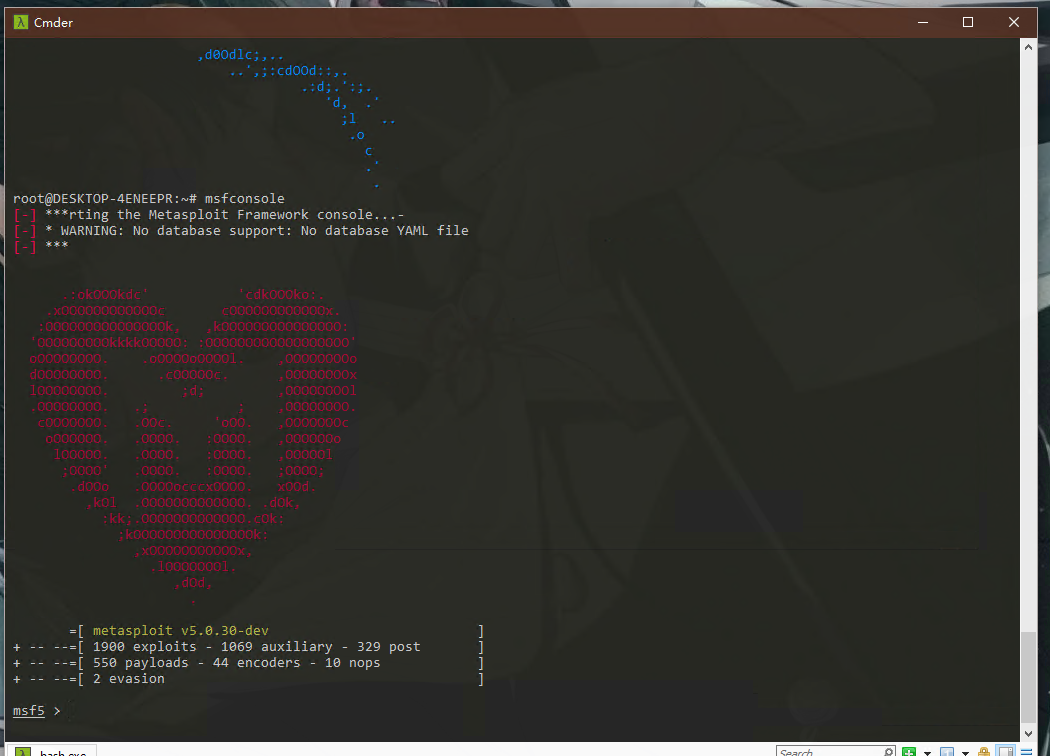Viewport: 1050px width, 756px height.
Task: Click the scrollbar down arrow
Action: pos(1029,733)
